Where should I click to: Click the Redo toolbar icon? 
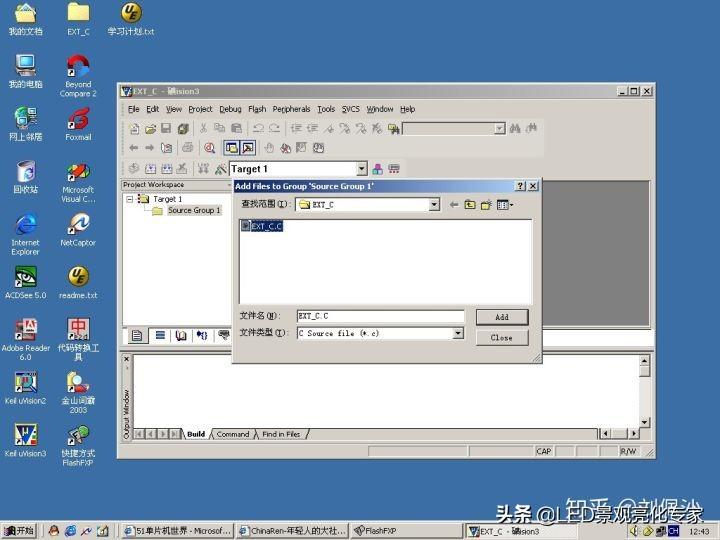274,129
